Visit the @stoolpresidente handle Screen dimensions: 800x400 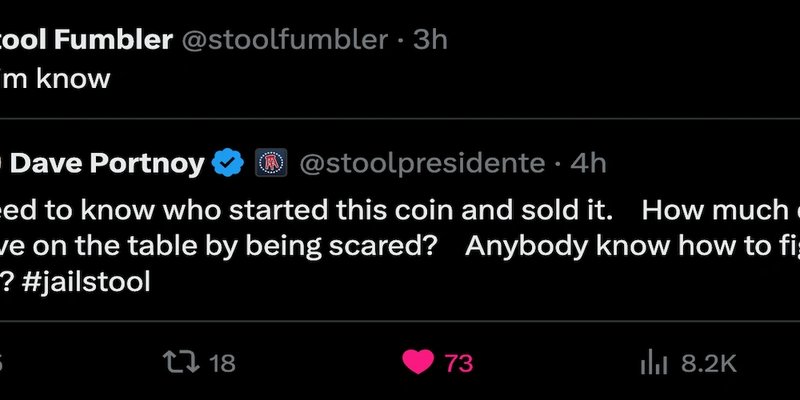click(422, 164)
